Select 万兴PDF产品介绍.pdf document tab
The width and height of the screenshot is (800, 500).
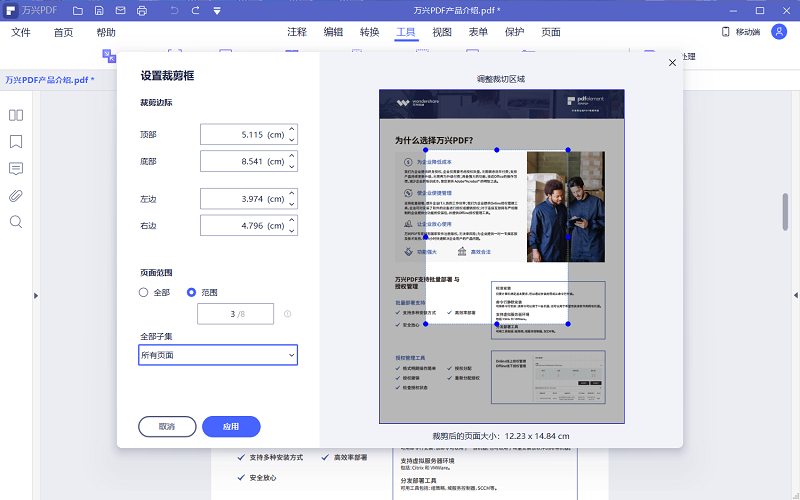tap(49, 80)
